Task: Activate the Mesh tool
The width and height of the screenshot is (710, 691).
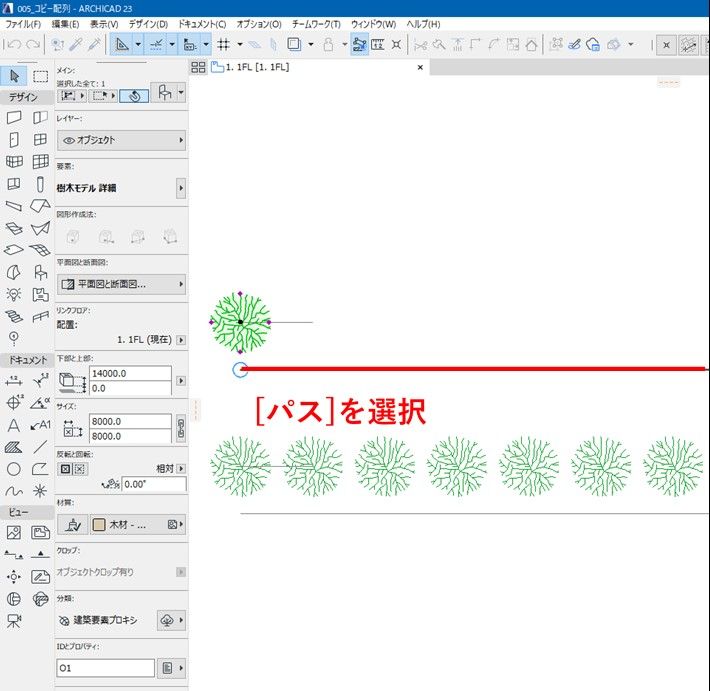Action: (x=40, y=250)
